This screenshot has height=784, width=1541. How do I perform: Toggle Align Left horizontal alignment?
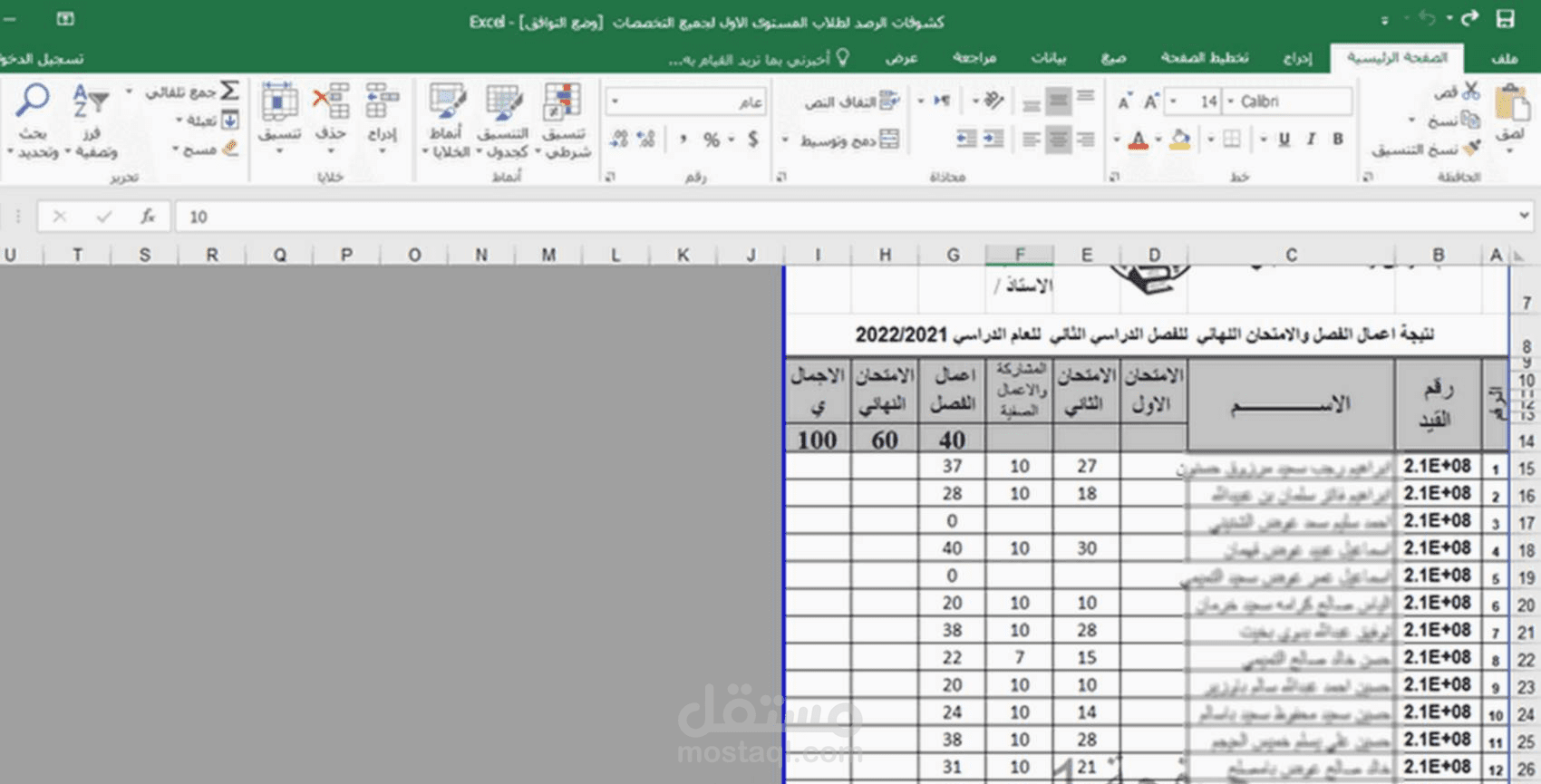pos(1031,140)
